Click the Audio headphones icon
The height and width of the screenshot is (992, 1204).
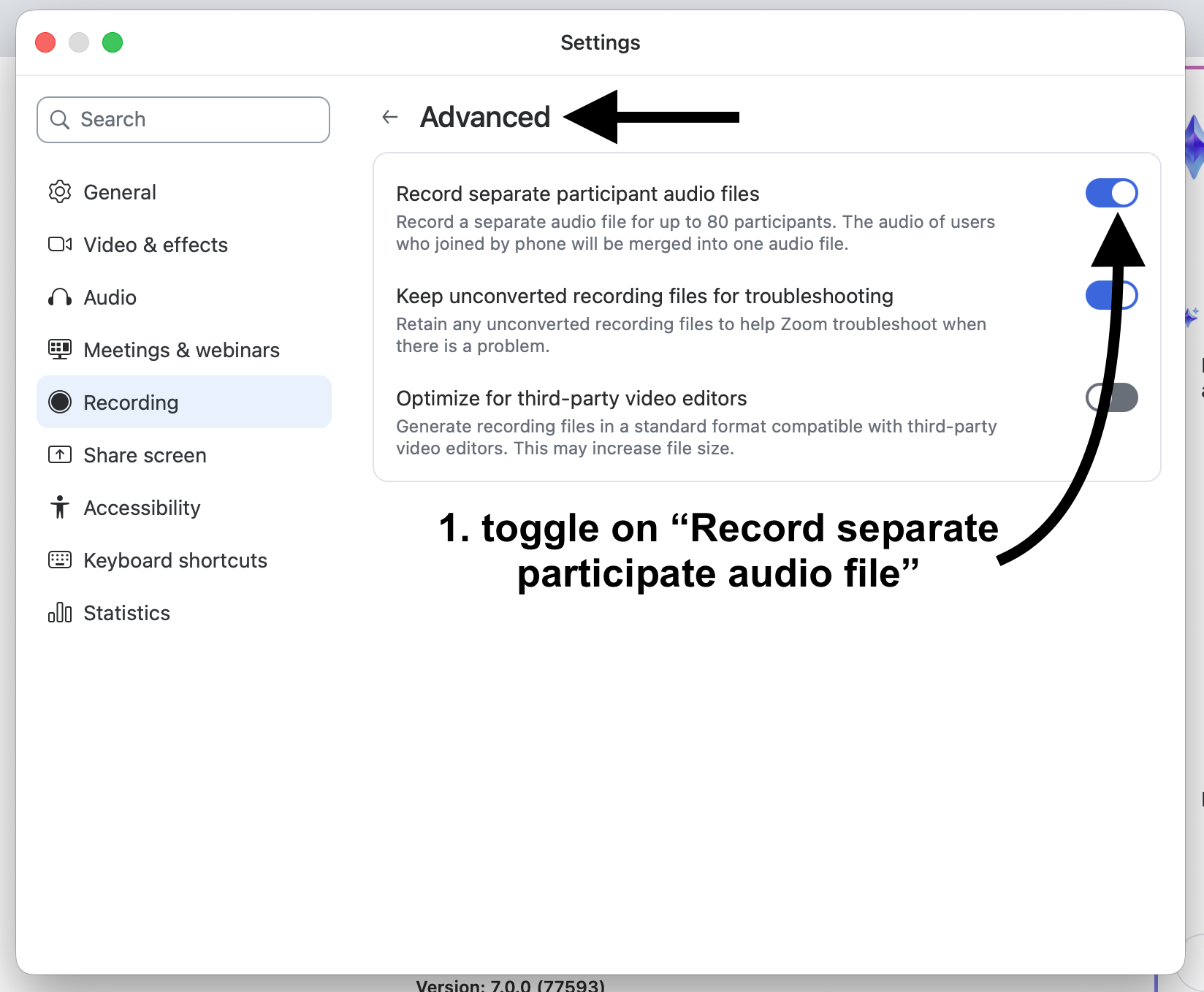[60, 297]
